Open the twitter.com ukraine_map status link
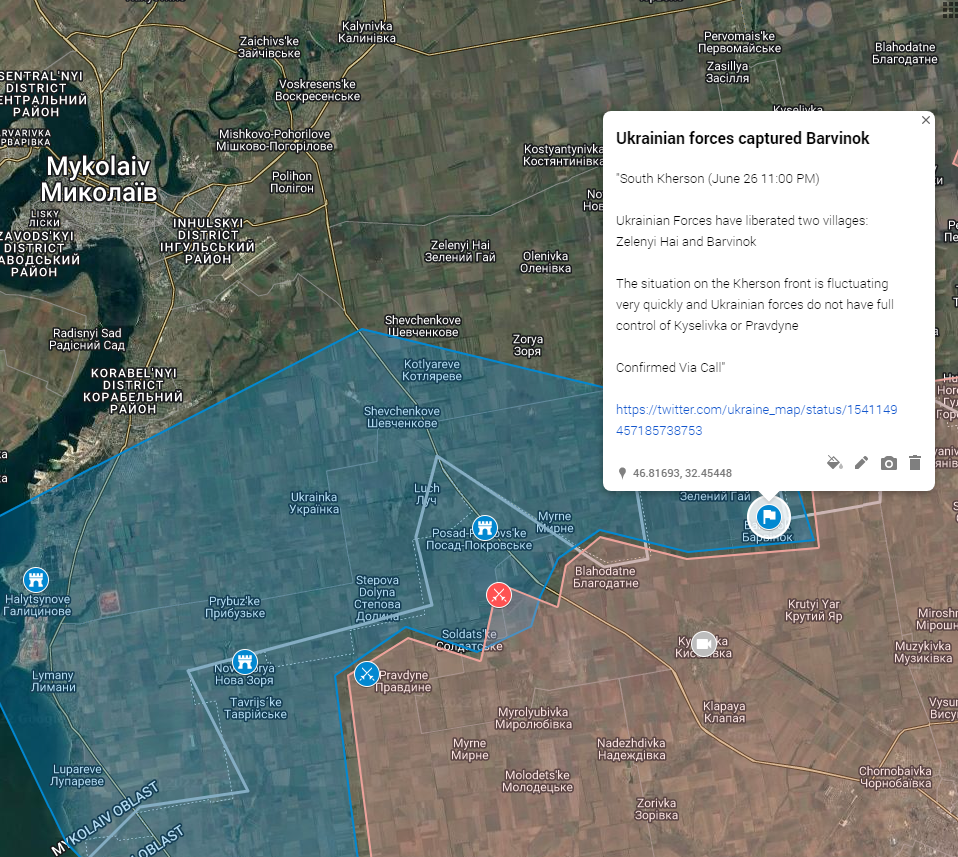Image resolution: width=958 pixels, height=857 pixels. click(x=756, y=420)
